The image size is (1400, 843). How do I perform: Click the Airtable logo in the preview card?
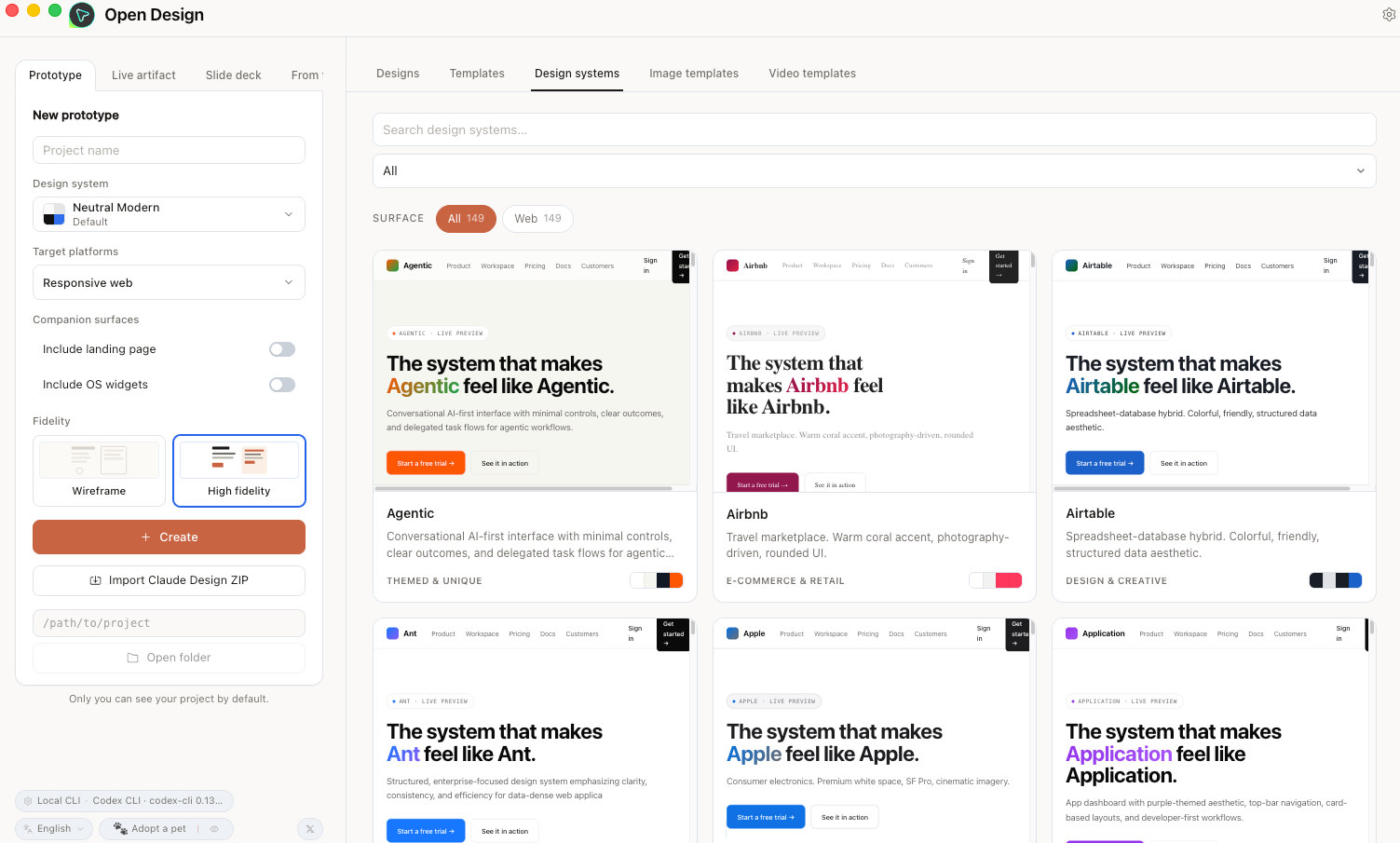1071,265
